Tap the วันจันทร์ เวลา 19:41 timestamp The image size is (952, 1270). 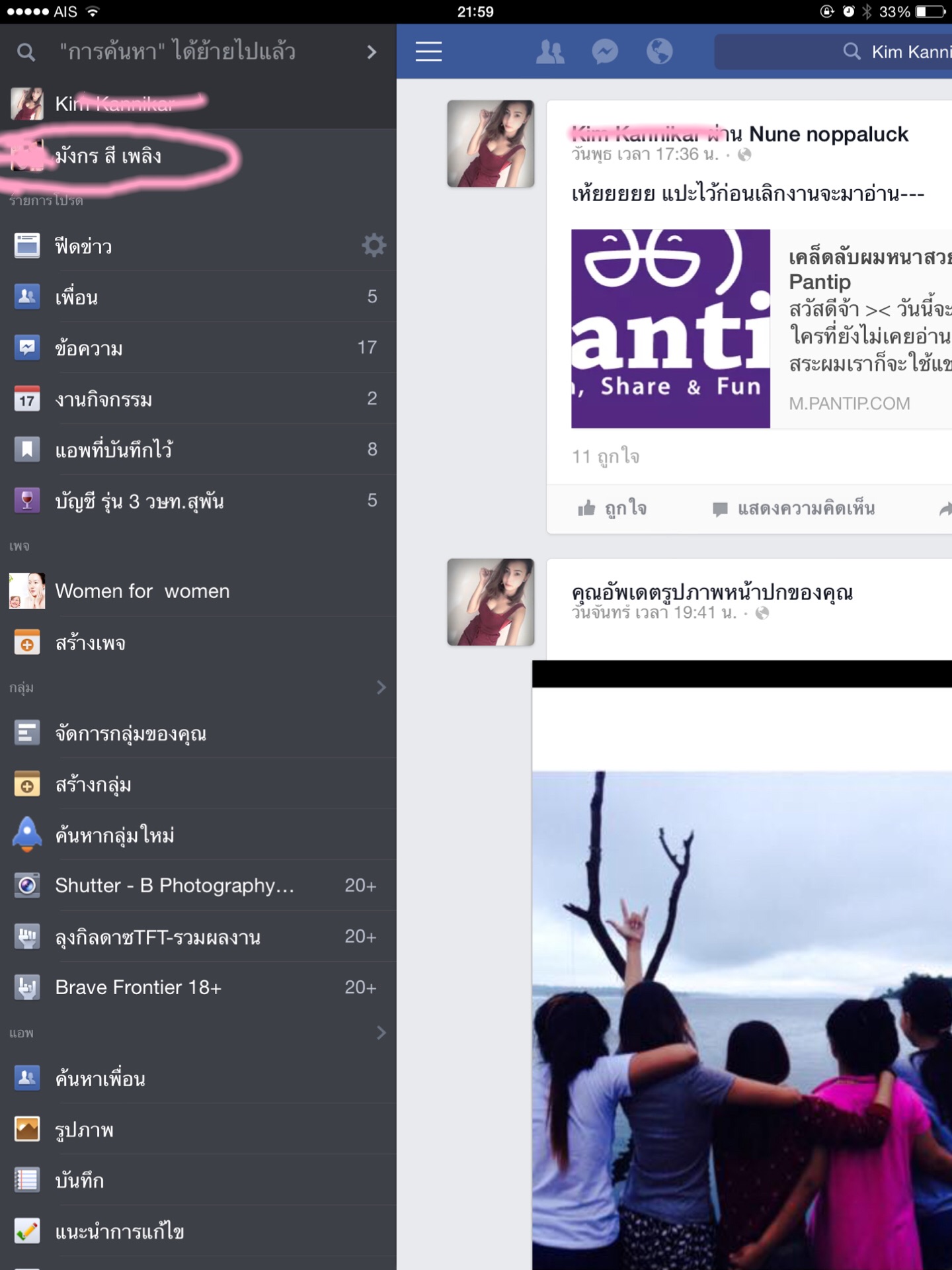[654, 613]
